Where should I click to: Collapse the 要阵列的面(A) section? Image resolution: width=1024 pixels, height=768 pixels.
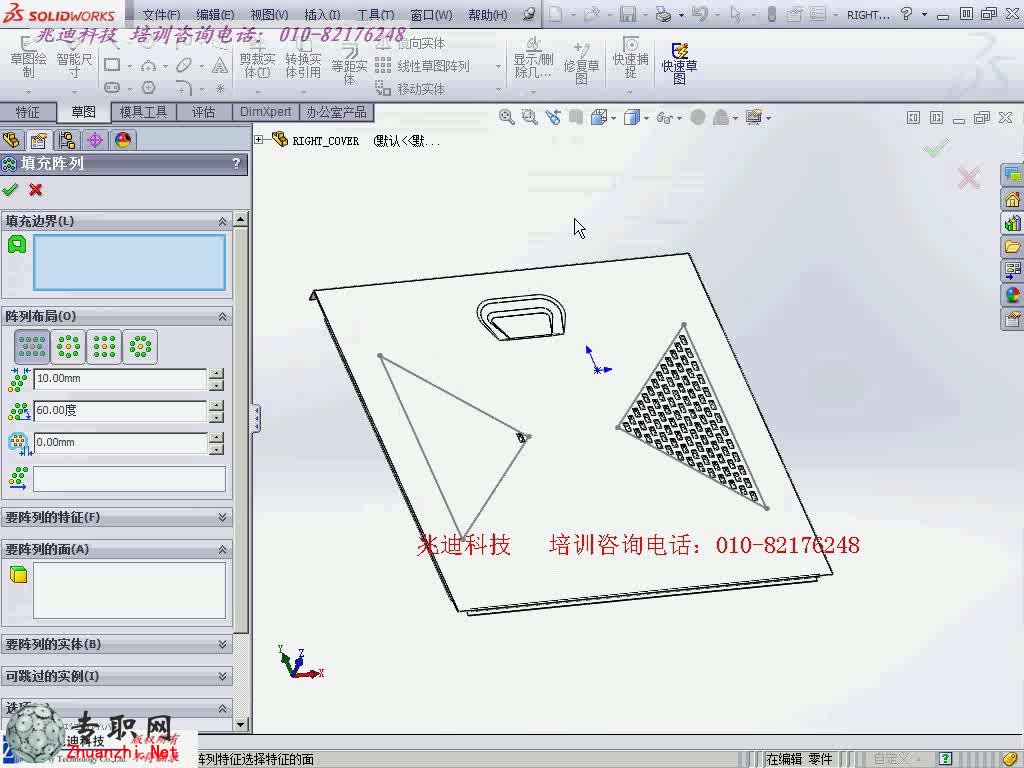click(222, 549)
